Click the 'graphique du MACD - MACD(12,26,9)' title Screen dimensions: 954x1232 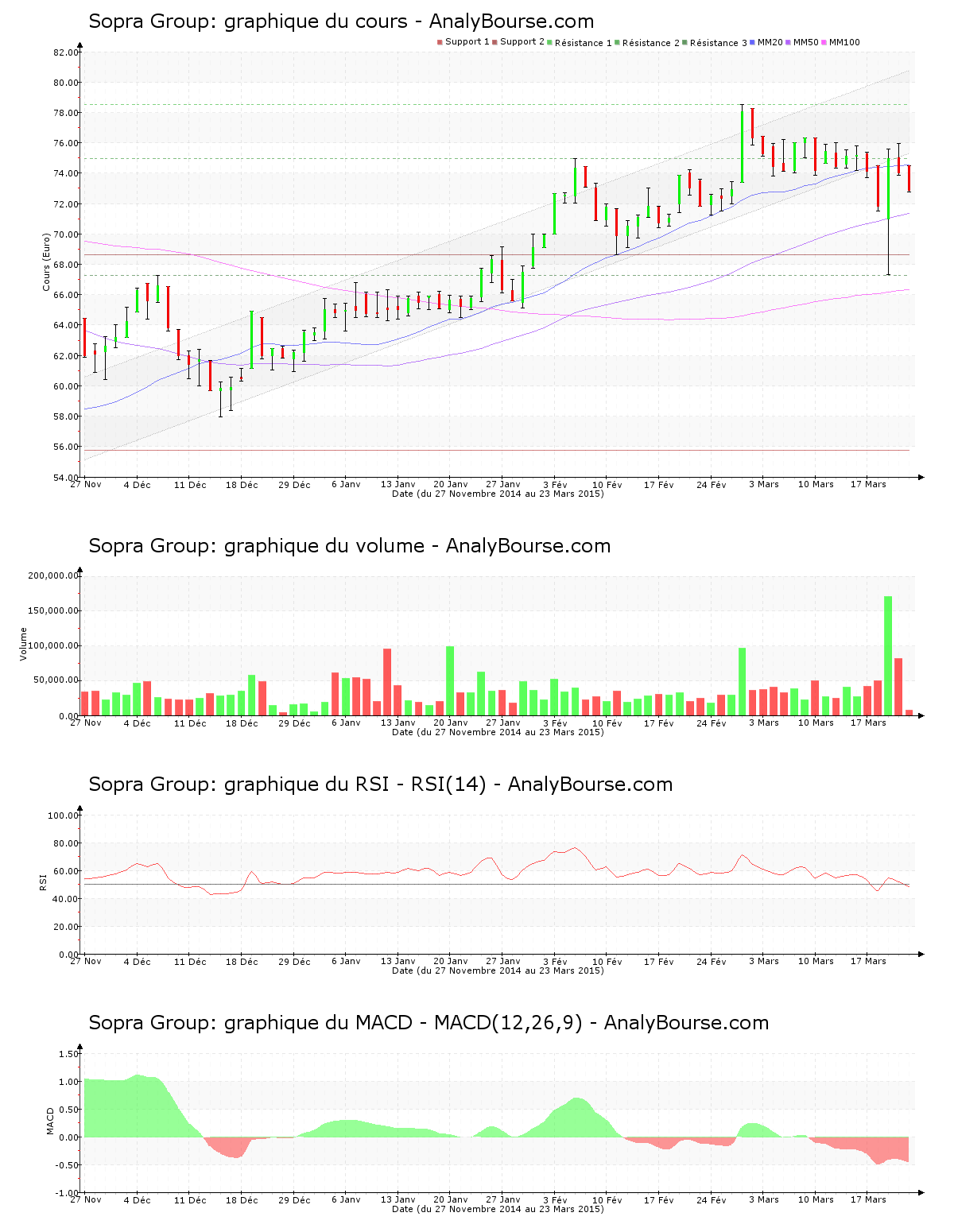click(429, 1023)
